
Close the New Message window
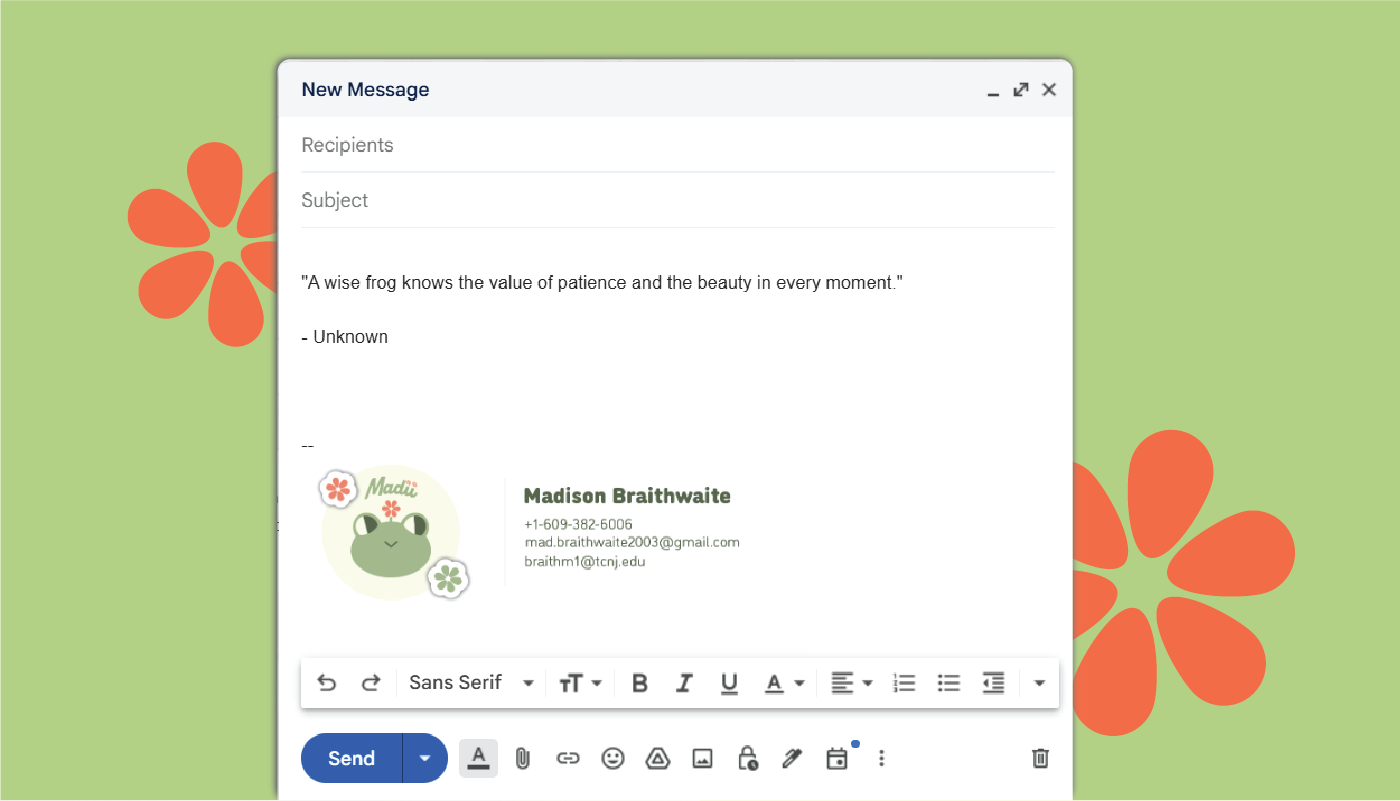point(1049,90)
